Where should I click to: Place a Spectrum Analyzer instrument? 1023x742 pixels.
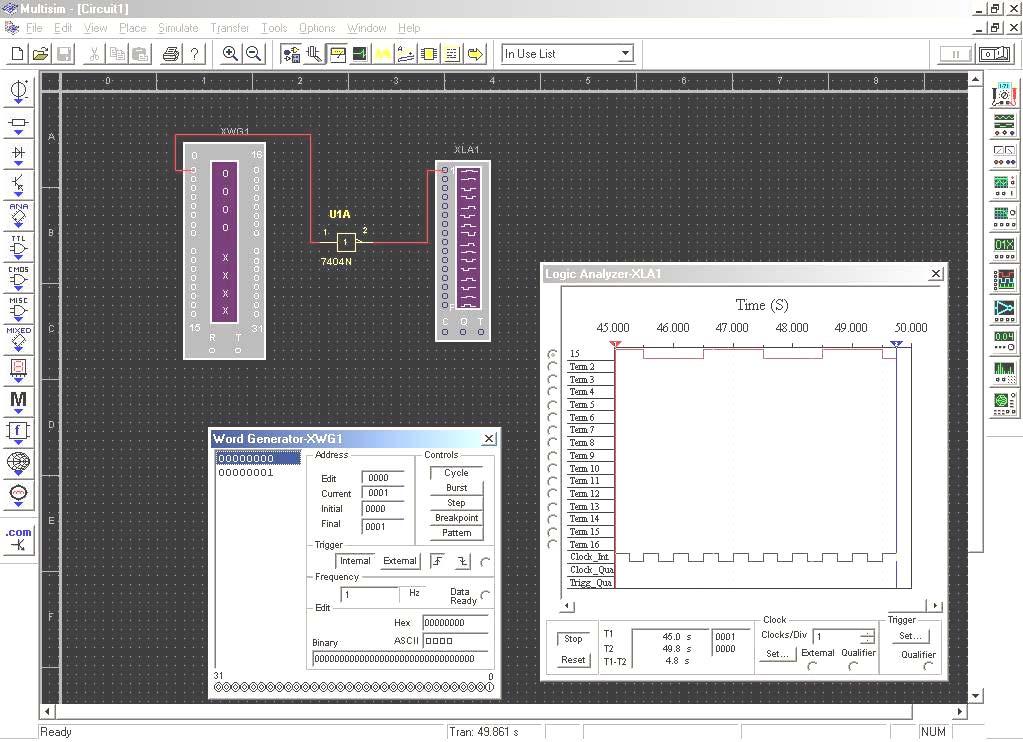tap(1004, 373)
